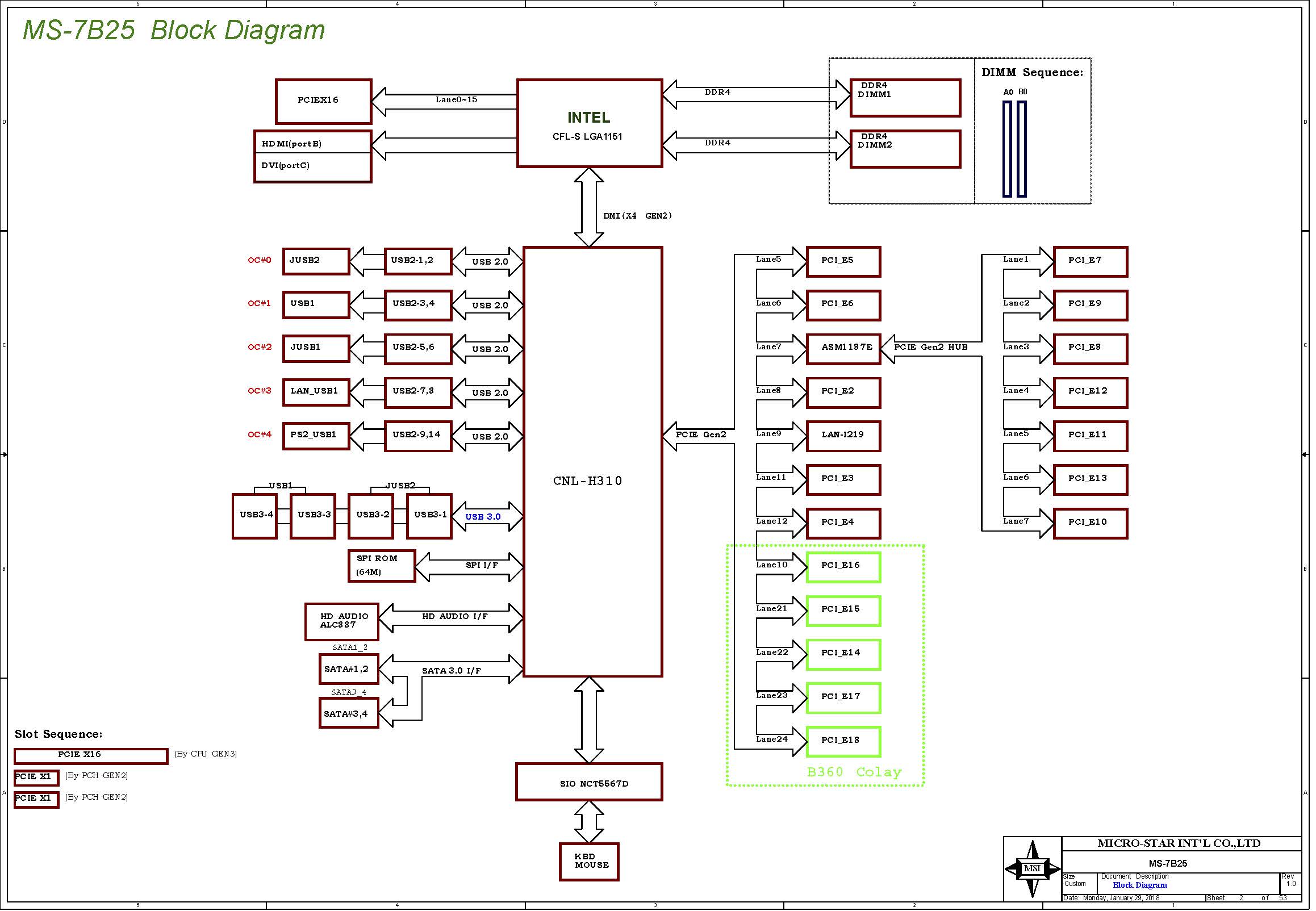
Task: Select the B360 Colay label
Action: (854, 772)
